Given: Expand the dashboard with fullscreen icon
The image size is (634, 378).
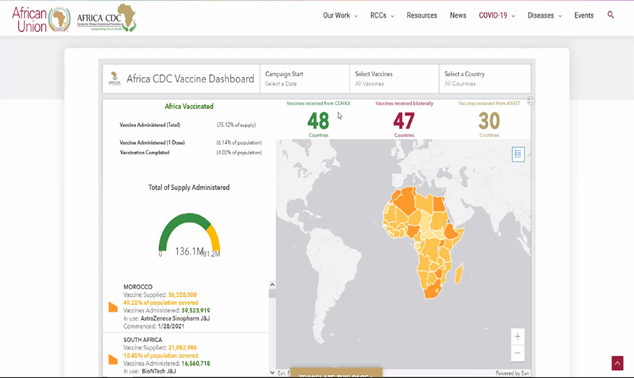Looking at the screenshot, I should coord(530,101).
